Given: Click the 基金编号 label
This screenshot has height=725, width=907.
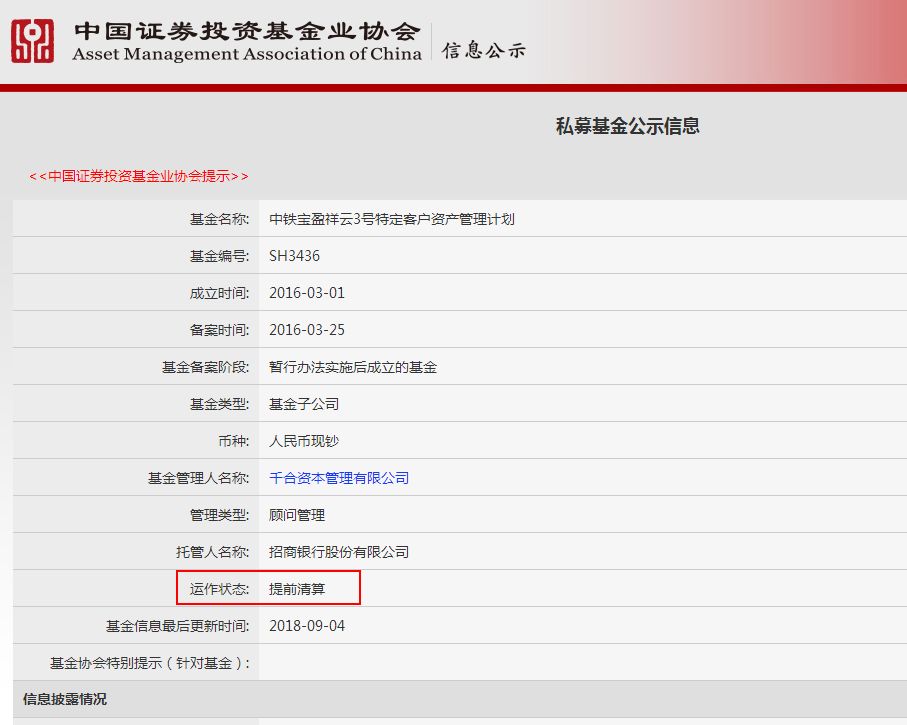Looking at the screenshot, I should [x=219, y=256].
